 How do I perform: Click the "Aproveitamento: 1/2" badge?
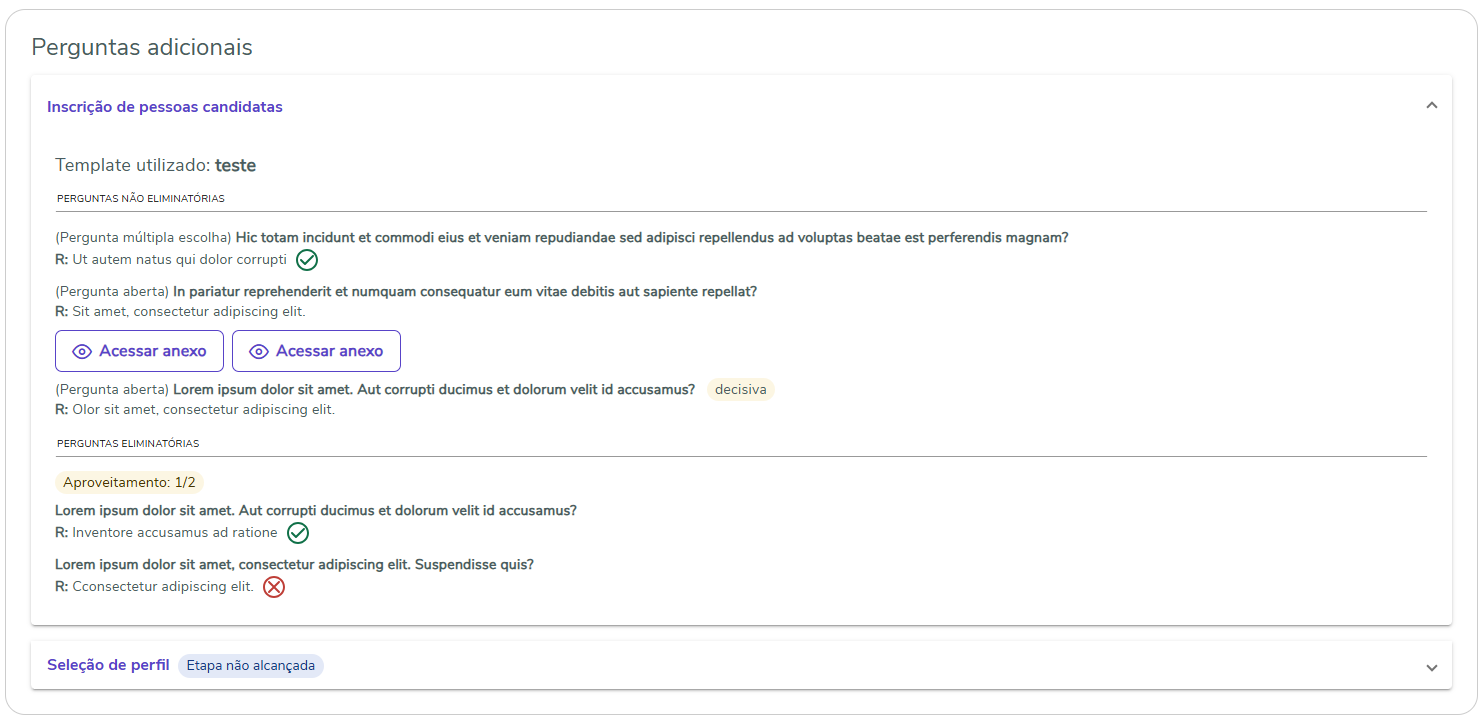coord(129,483)
